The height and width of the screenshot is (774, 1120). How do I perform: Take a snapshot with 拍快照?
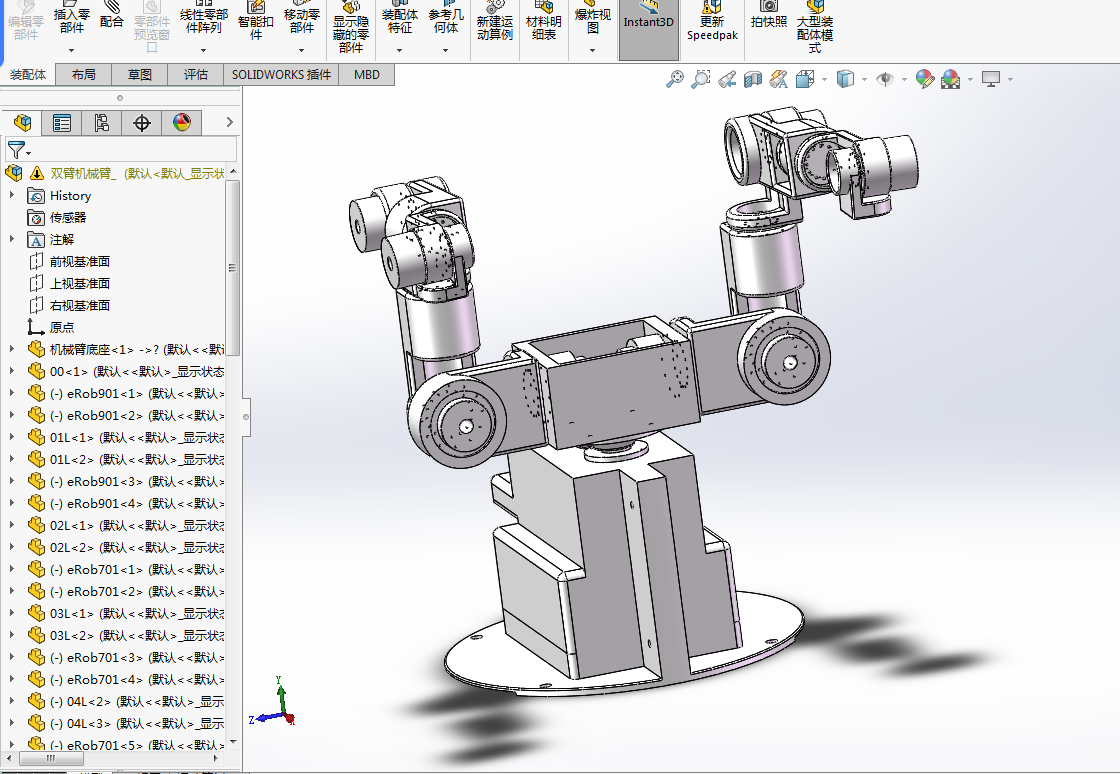(769, 16)
